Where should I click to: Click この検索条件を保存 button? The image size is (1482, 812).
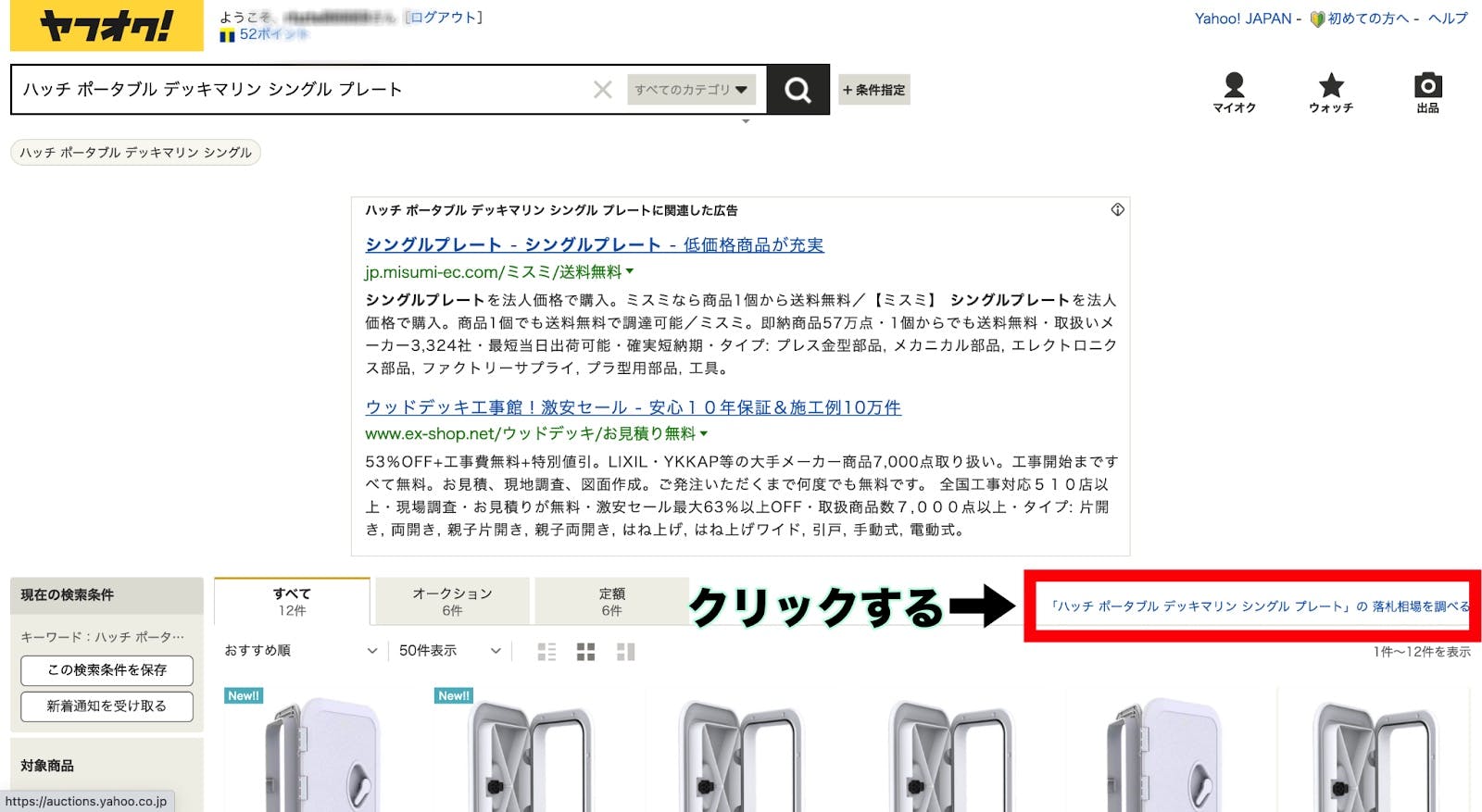tap(107, 670)
